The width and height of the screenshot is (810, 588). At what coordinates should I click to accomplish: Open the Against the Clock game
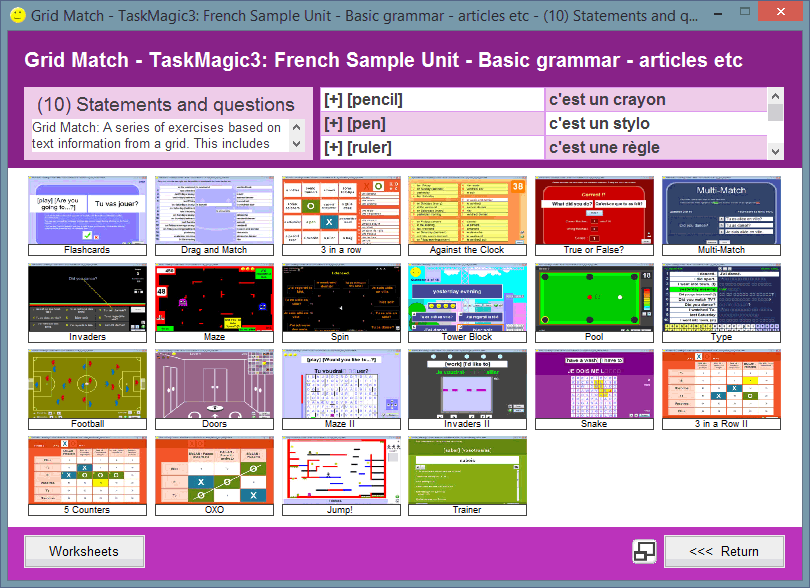[x=468, y=215]
